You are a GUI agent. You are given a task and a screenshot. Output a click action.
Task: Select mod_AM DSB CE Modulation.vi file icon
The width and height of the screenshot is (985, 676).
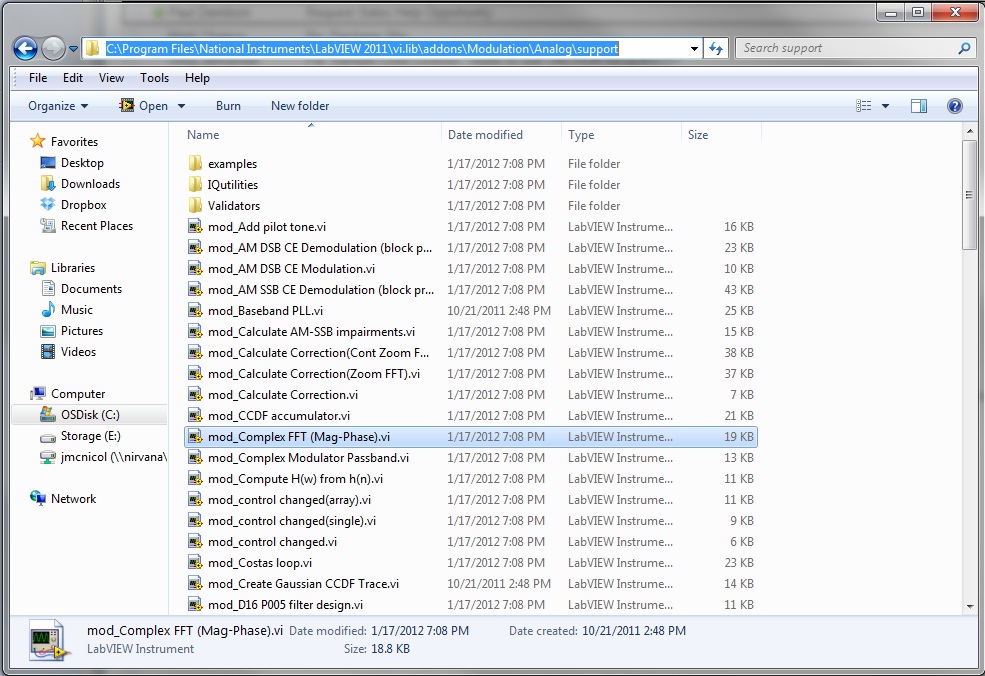195,268
